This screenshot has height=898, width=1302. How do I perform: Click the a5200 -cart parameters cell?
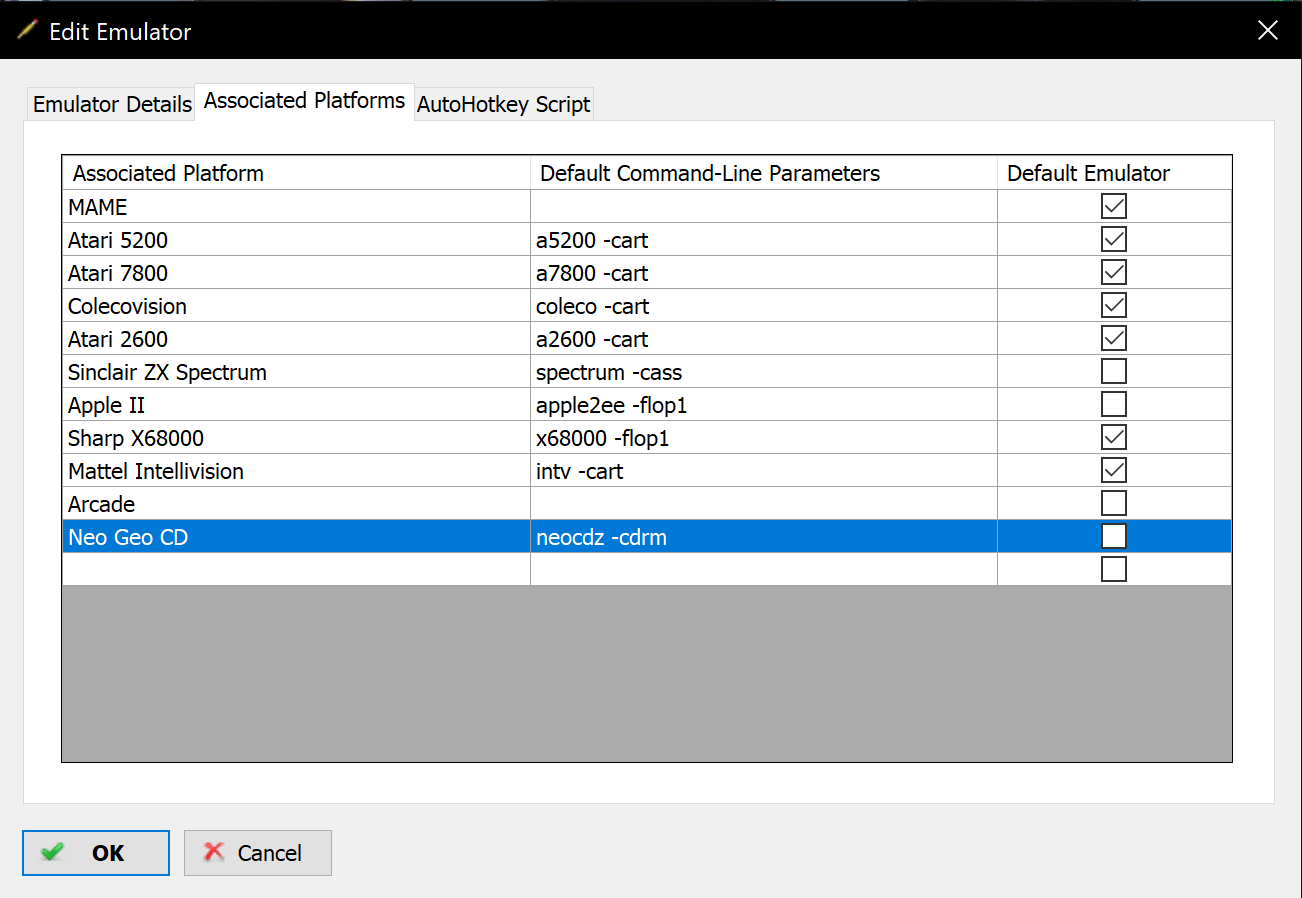coord(764,239)
